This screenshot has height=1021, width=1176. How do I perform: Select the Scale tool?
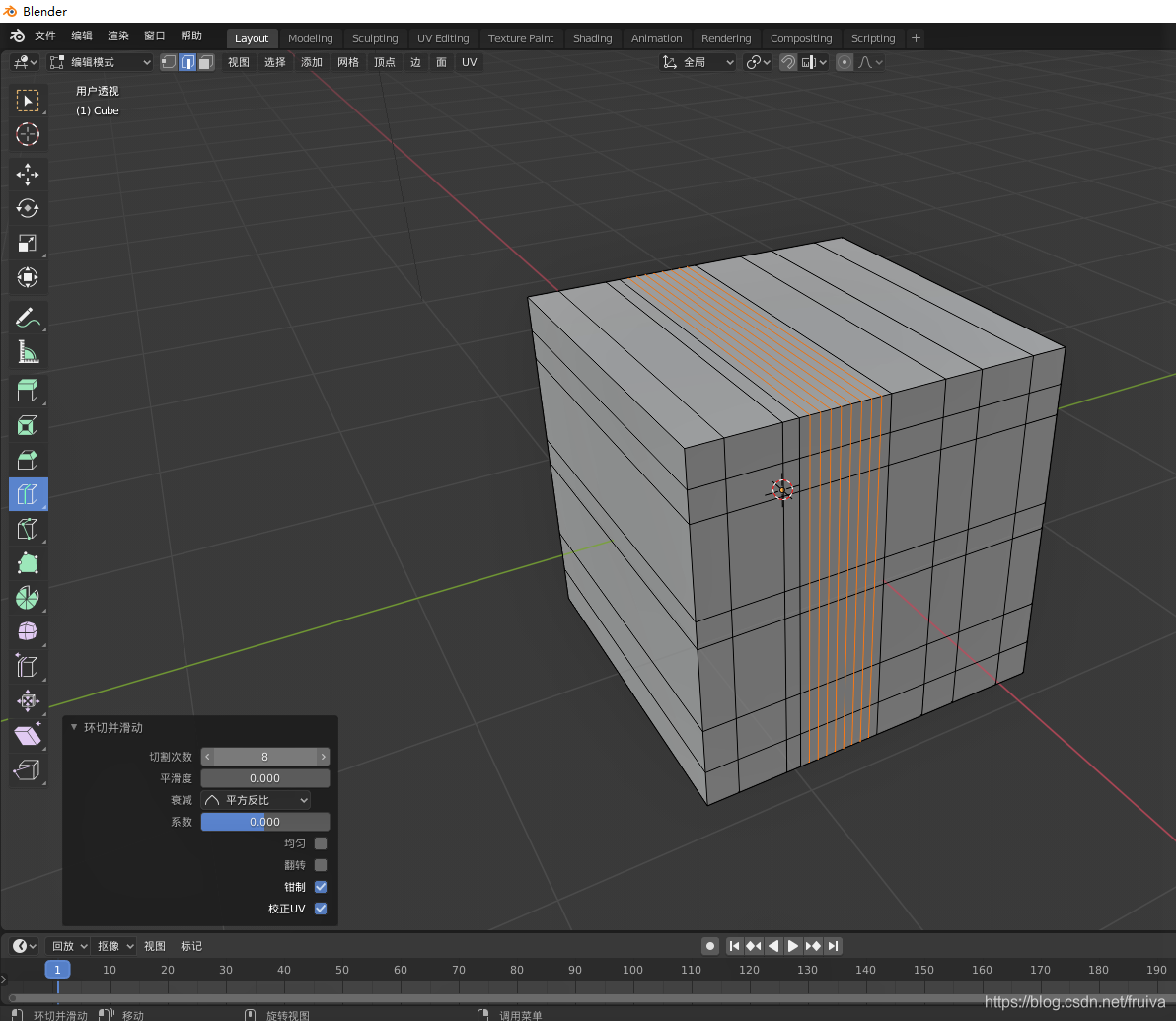[x=28, y=243]
